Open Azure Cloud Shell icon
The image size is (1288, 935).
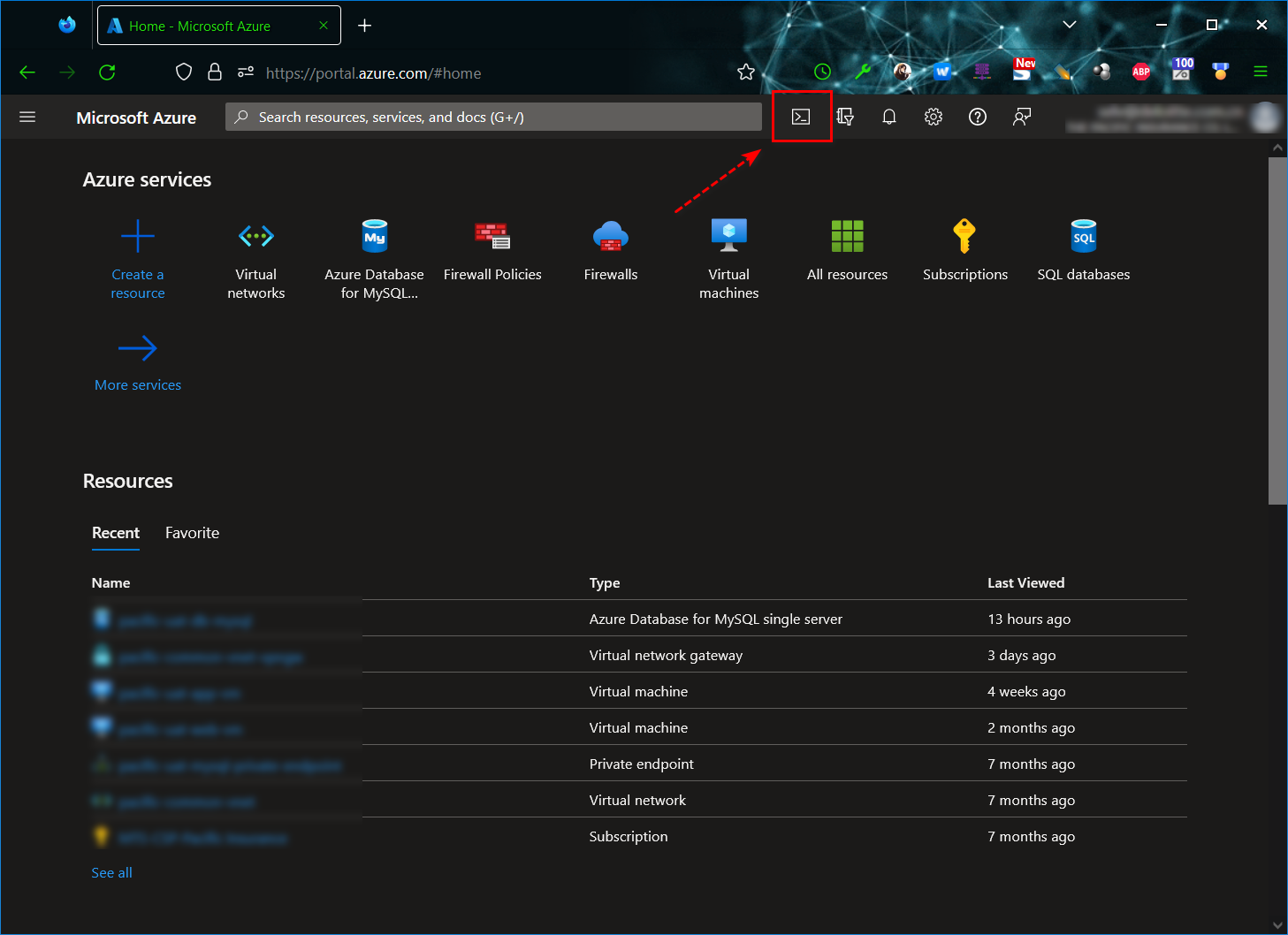[801, 117]
